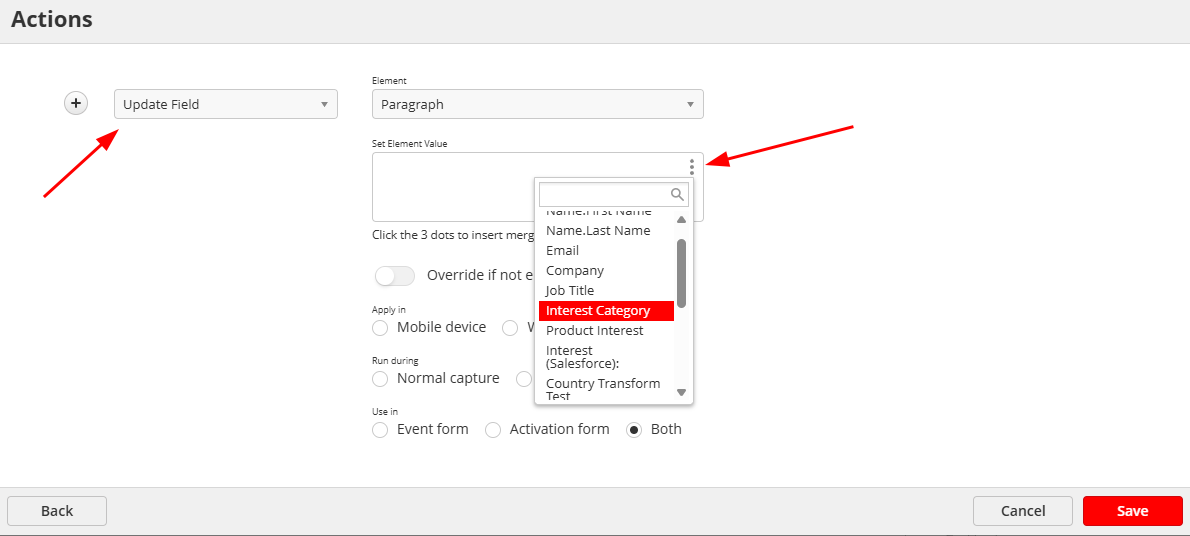Image resolution: width=1190 pixels, height=536 pixels.
Task: Click the list scroll-up arrow
Action: point(681,220)
